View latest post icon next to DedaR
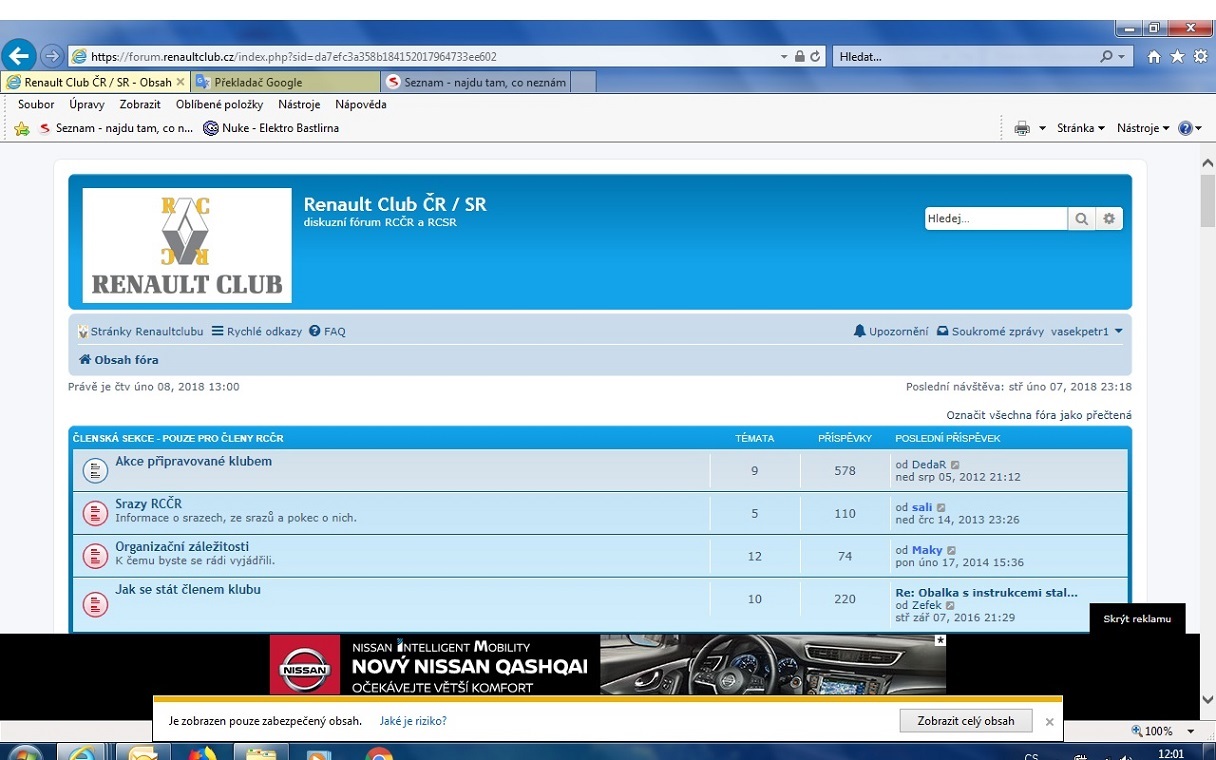Screen dimensions: 1216x760 coord(955,465)
